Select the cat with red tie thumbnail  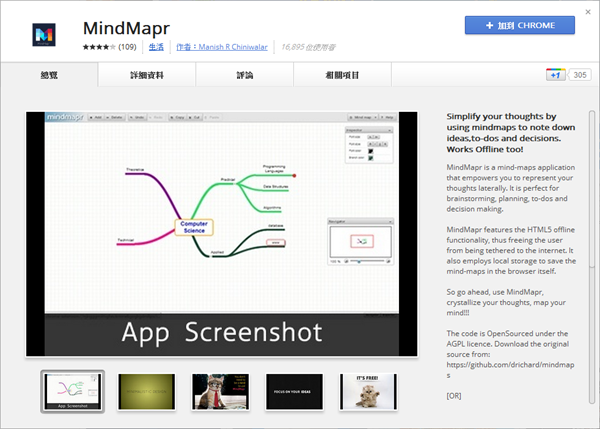point(220,391)
